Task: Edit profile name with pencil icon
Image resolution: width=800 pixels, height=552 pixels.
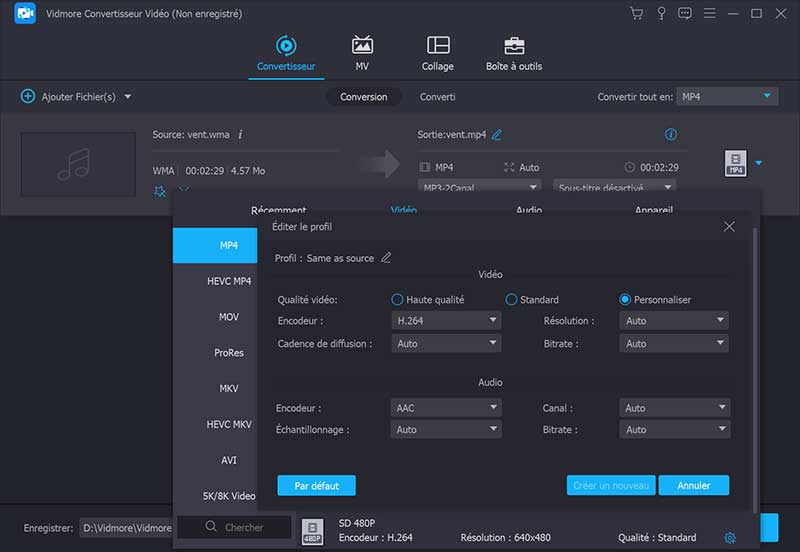Action: [x=386, y=258]
